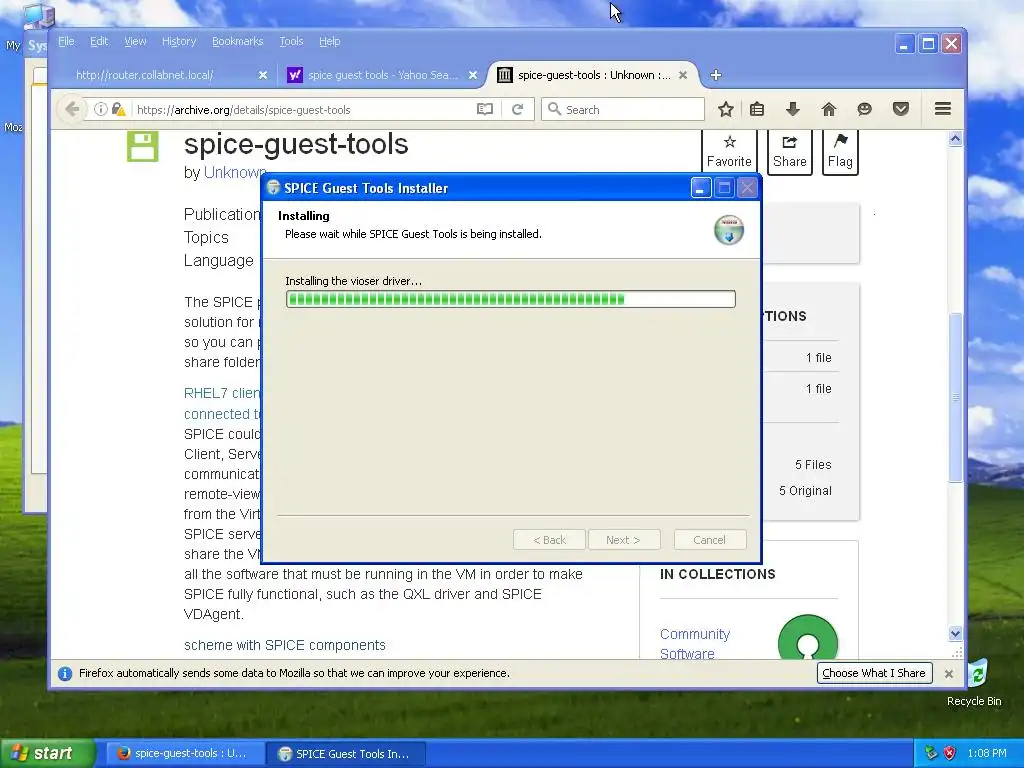This screenshot has width=1024, height=768.
Task: Click the lock with warning icon in the address bar
Action: [118, 109]
